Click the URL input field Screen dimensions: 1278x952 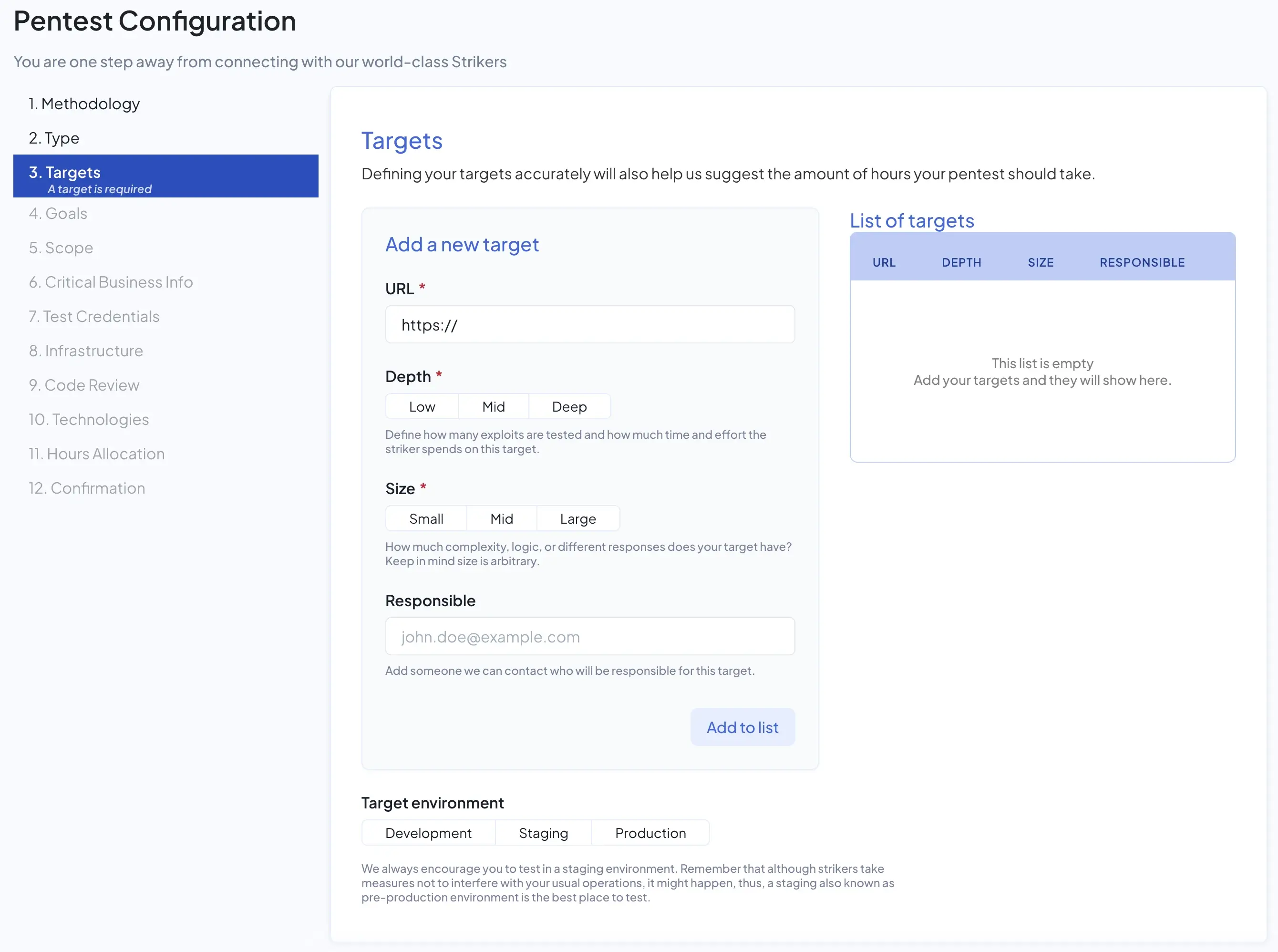click(589, 324)
